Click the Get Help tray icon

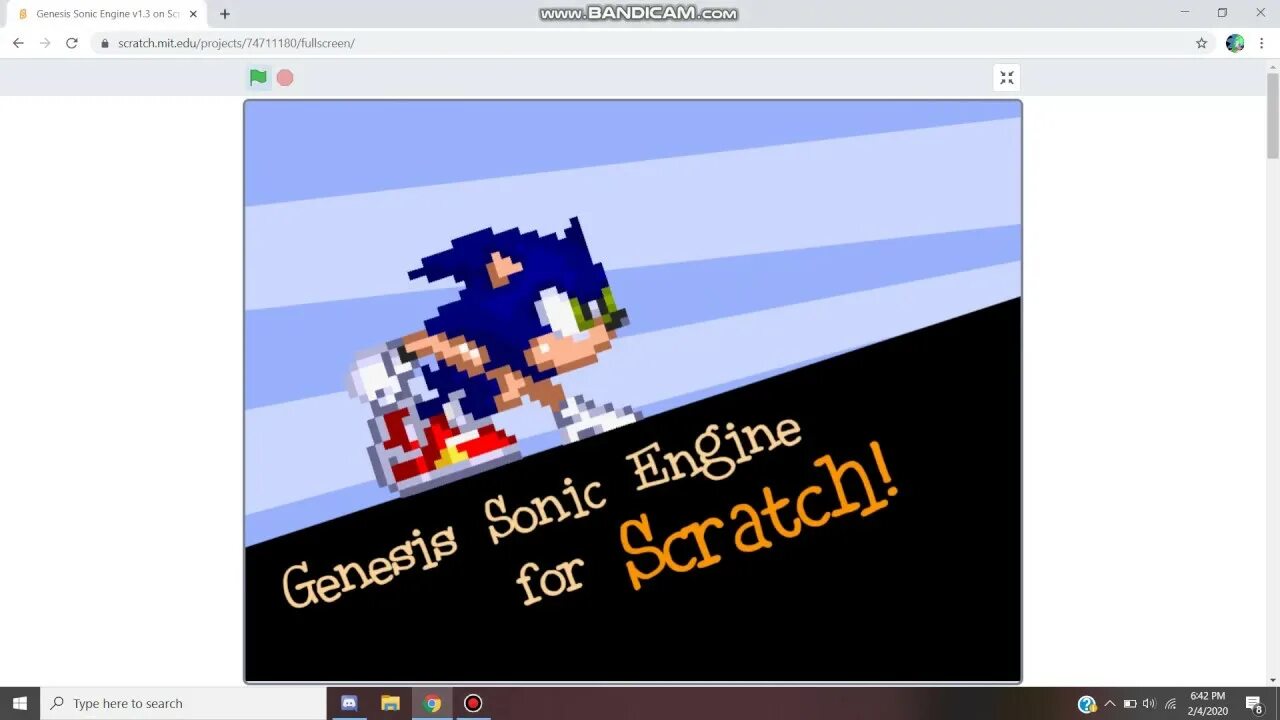[1087, 704]
